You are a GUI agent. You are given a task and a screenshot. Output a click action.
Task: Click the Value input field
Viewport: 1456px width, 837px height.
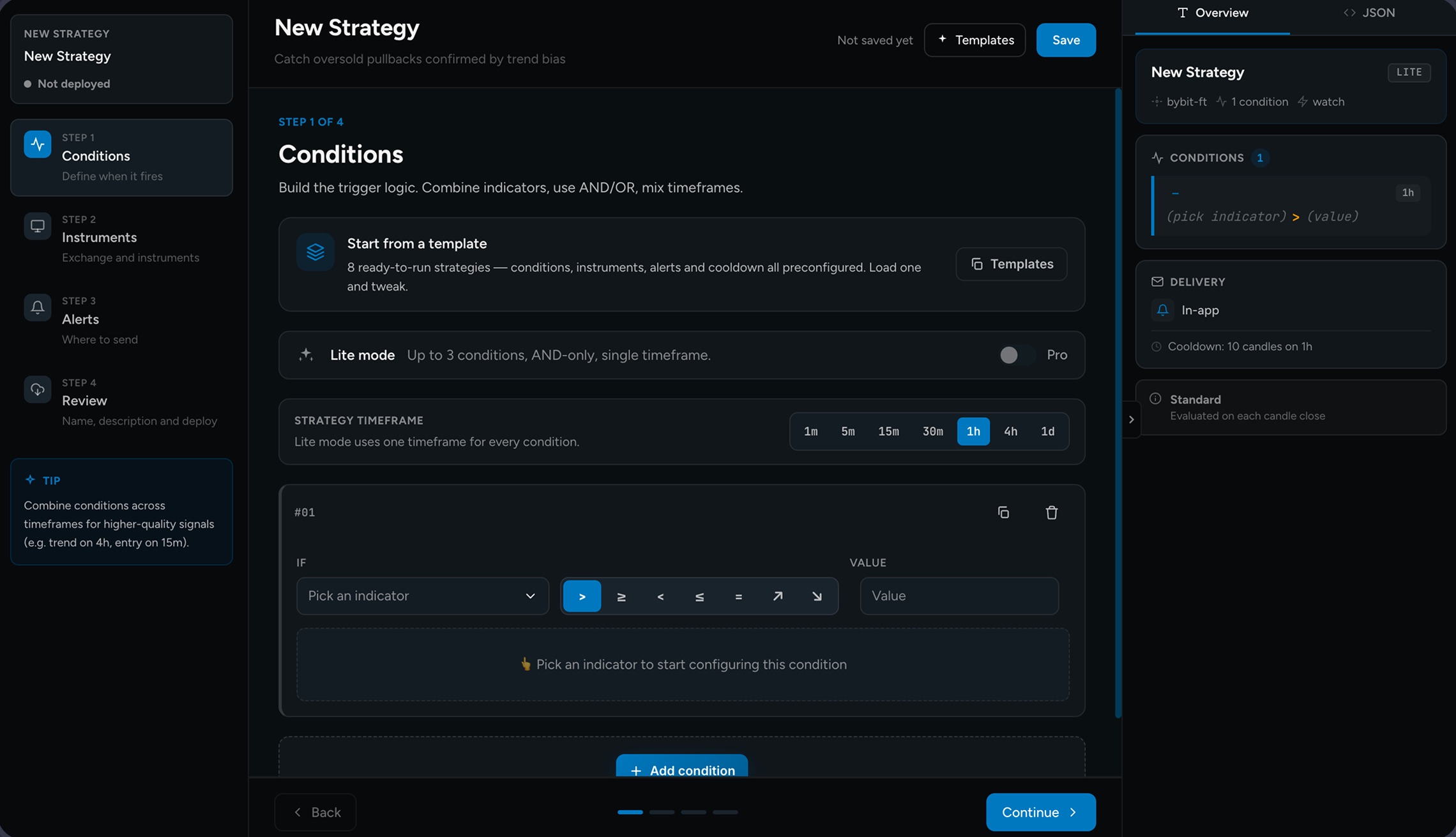point(959,596)
